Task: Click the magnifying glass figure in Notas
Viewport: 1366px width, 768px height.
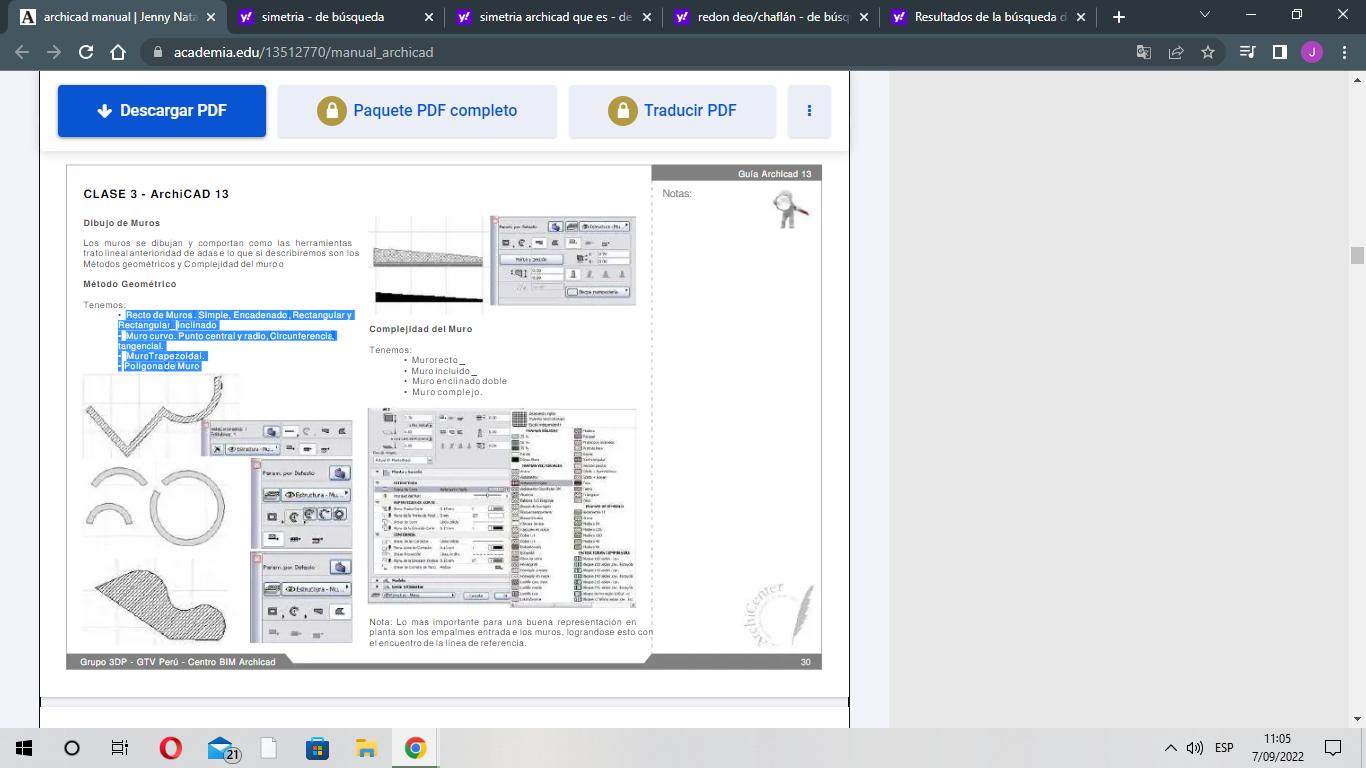Action: [791, 208]
